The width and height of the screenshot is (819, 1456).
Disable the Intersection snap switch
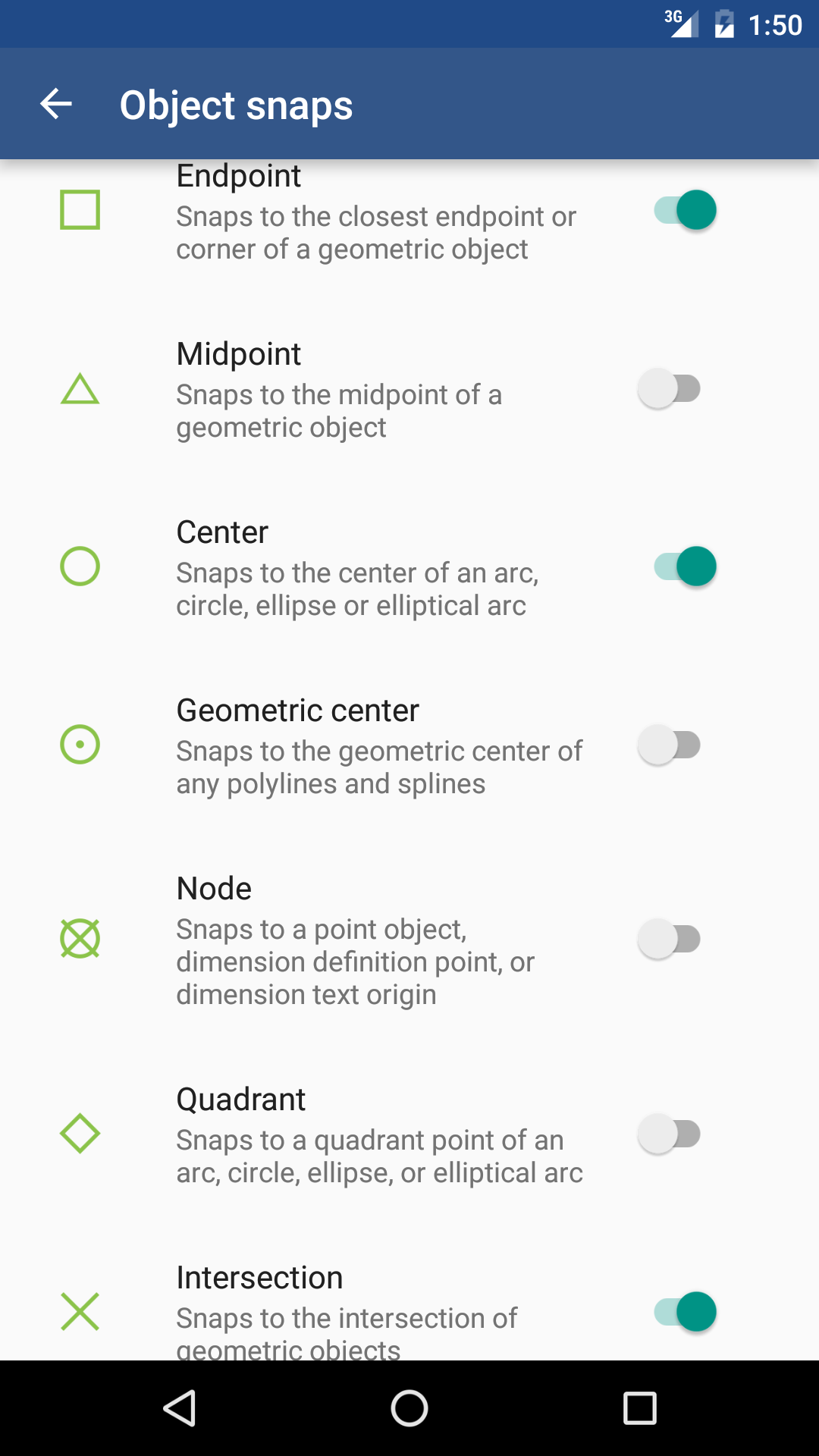click(x=685, y=1312)
